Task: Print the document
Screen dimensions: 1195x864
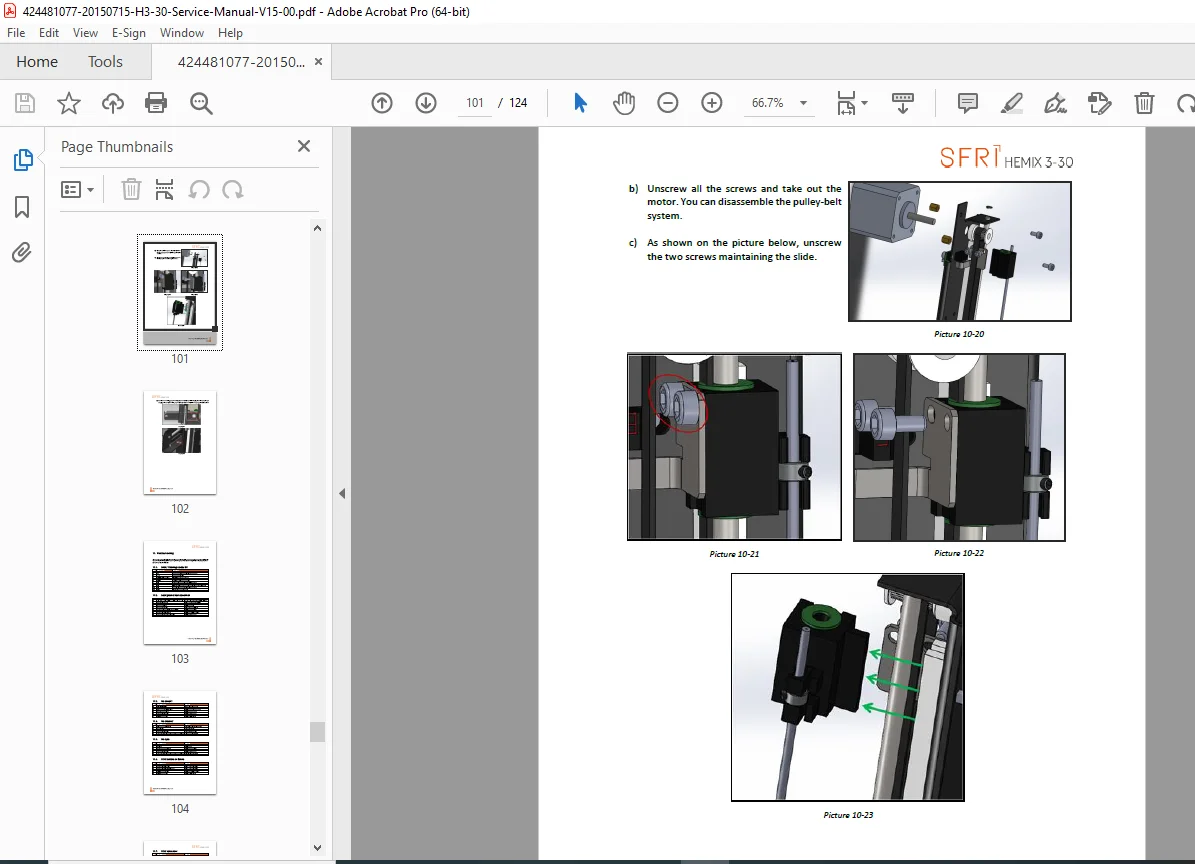Action: click(156, 103)
